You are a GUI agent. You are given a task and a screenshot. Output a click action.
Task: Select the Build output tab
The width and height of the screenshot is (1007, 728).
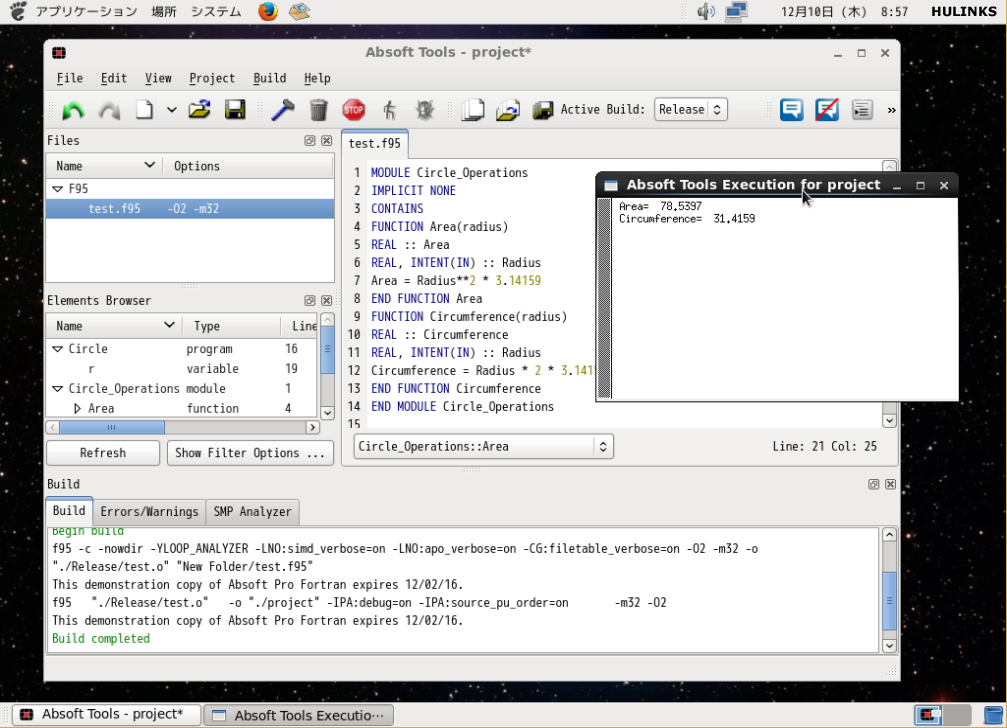(69, 511)
